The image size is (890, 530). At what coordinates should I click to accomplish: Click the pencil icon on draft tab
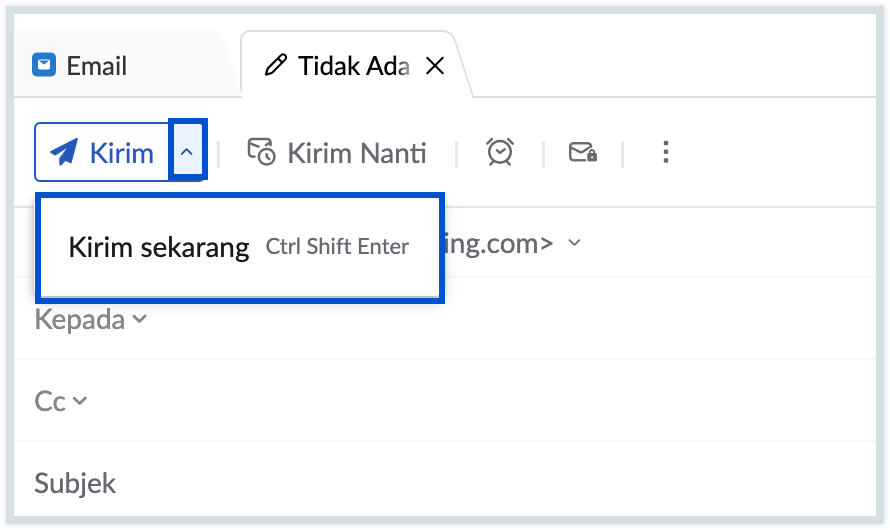[x=274, y=66]
